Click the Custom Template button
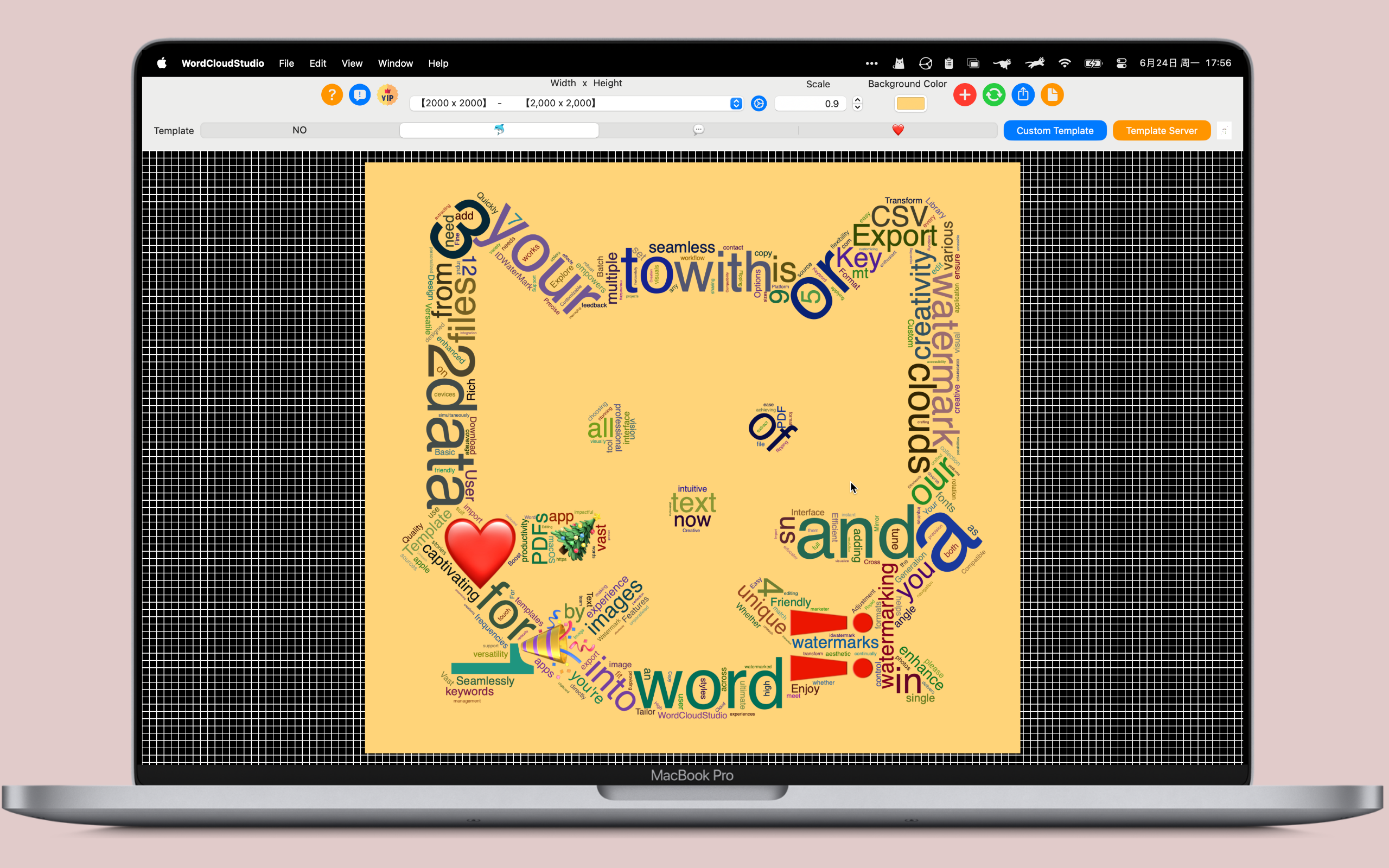The image size is (1389, 868). coord(1055,130)
